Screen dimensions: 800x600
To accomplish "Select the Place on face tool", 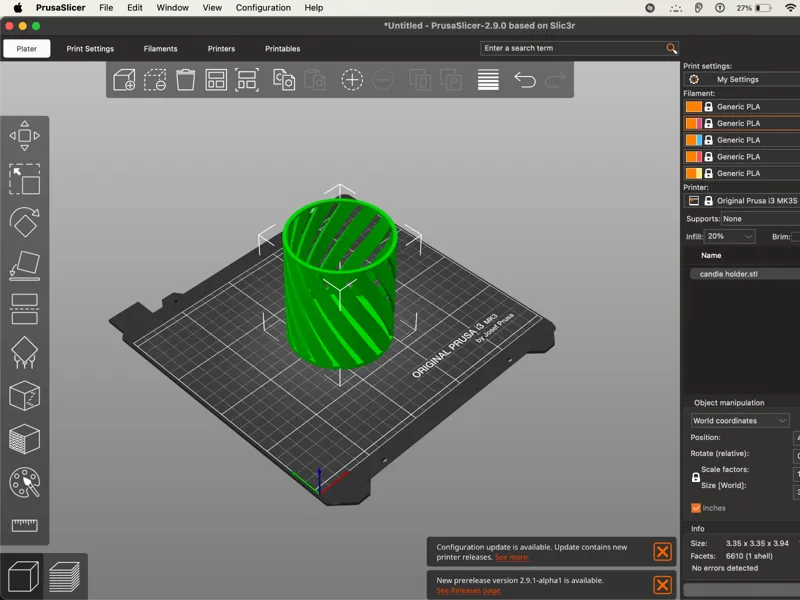I will [x=24, y=265].
